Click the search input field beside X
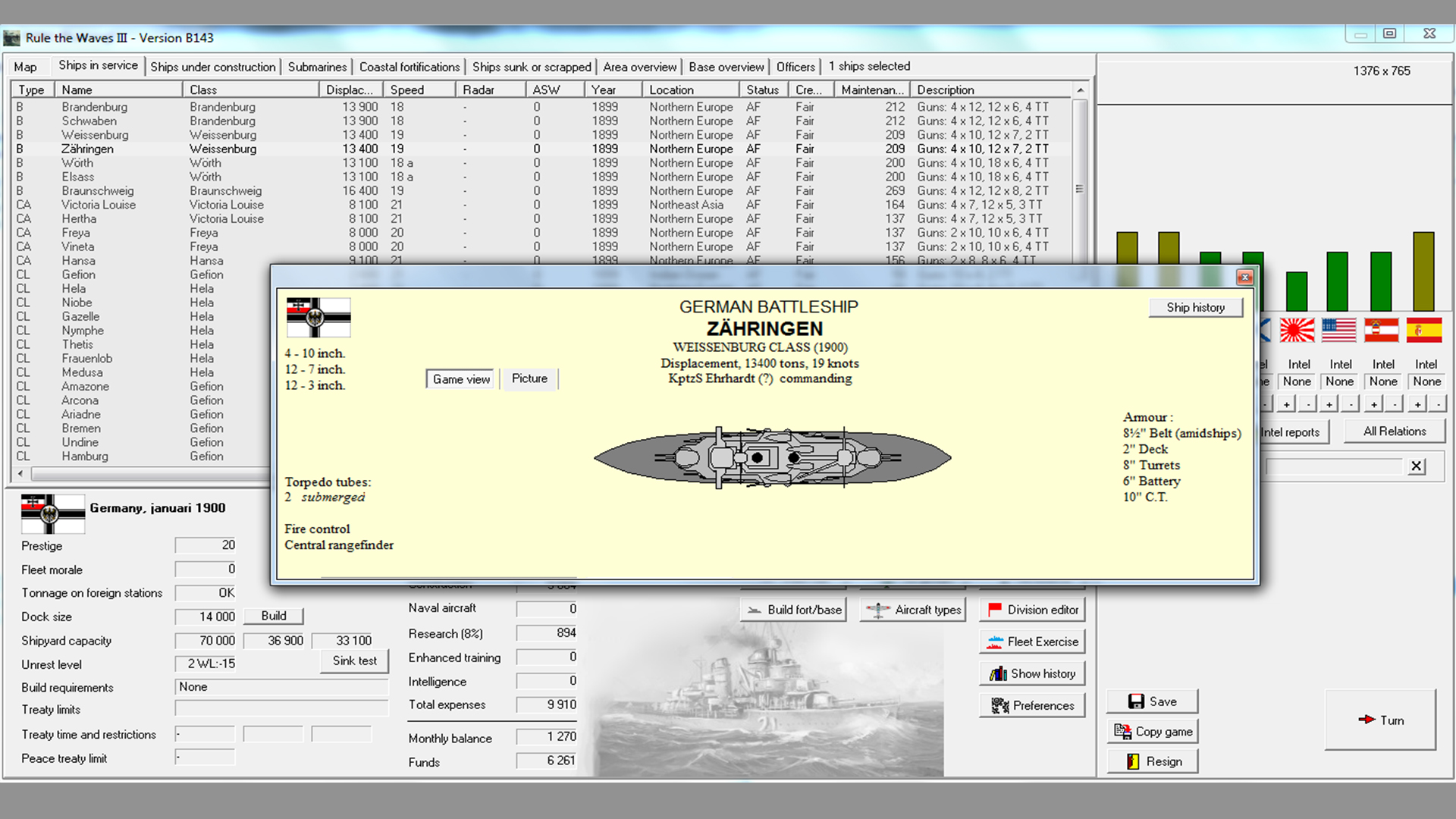 point(1334,466)
